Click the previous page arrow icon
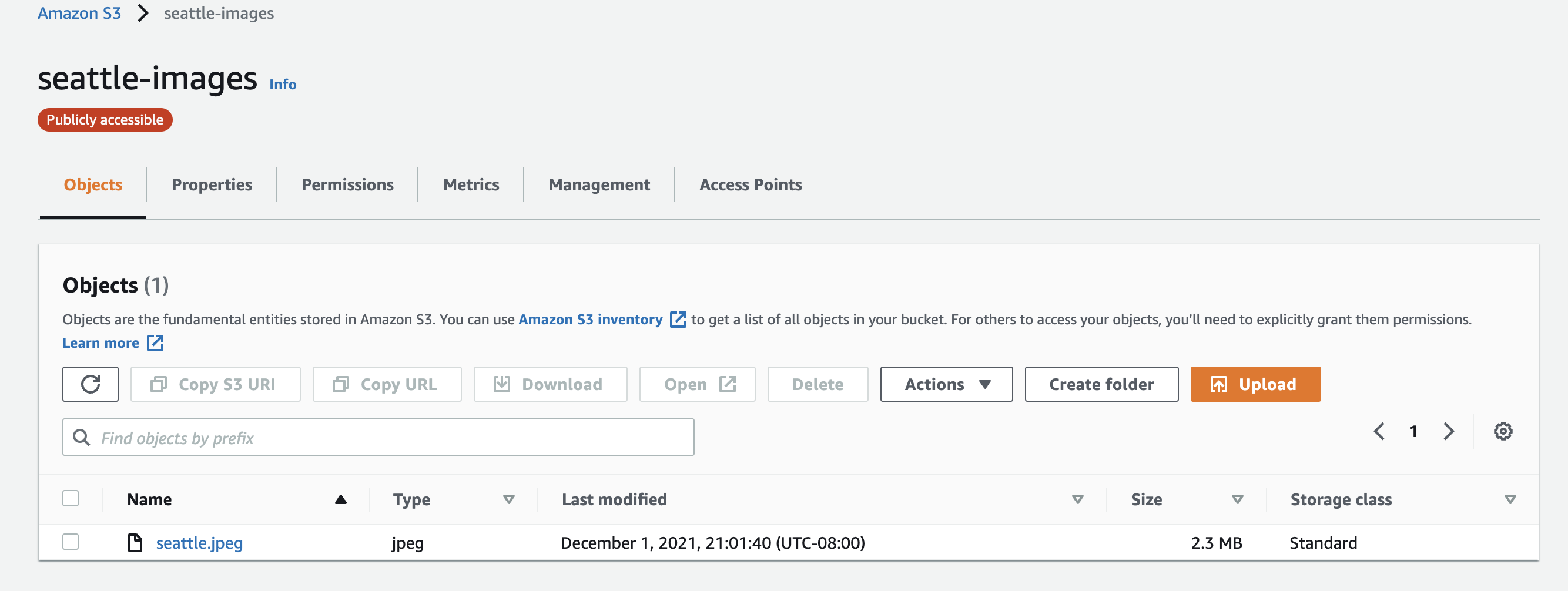This screenshot has width=1568, height=591. click(x=1379, y=431)
